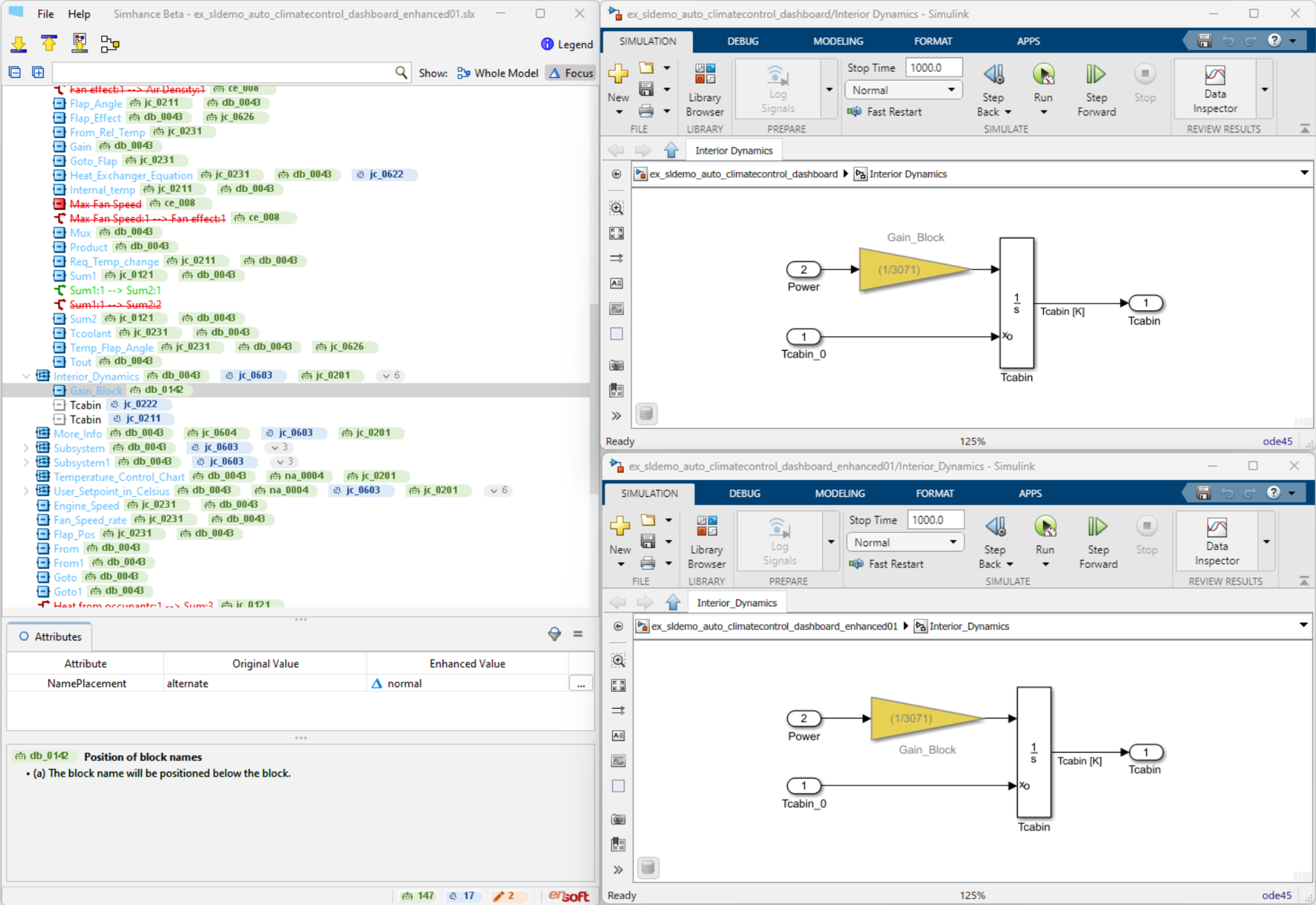Image resolution: width=1316 pixels, height=905 pixels.
Task: Click the Hide/Show Explorer Bar icon in top Simulink
Action: coord(616,174)
